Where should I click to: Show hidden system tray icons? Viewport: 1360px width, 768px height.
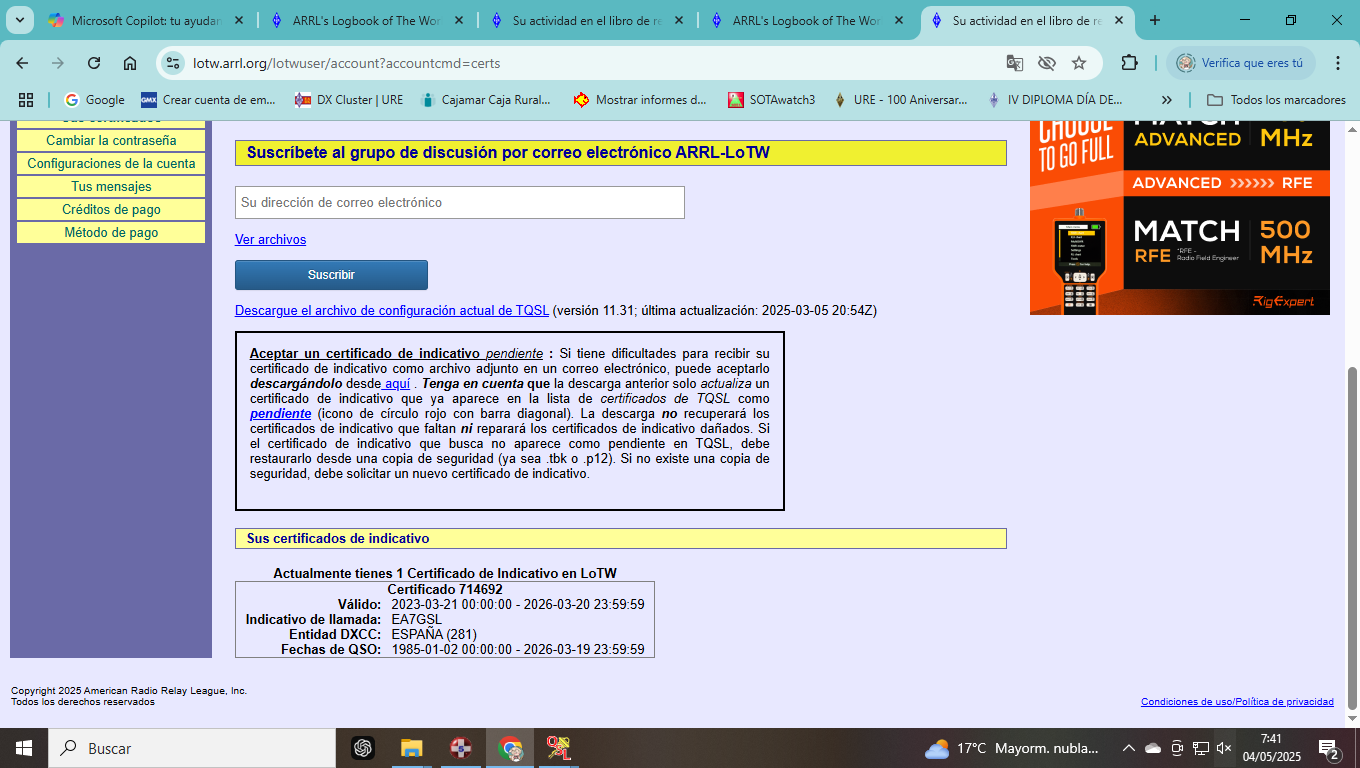click(x=1129, y=748)
